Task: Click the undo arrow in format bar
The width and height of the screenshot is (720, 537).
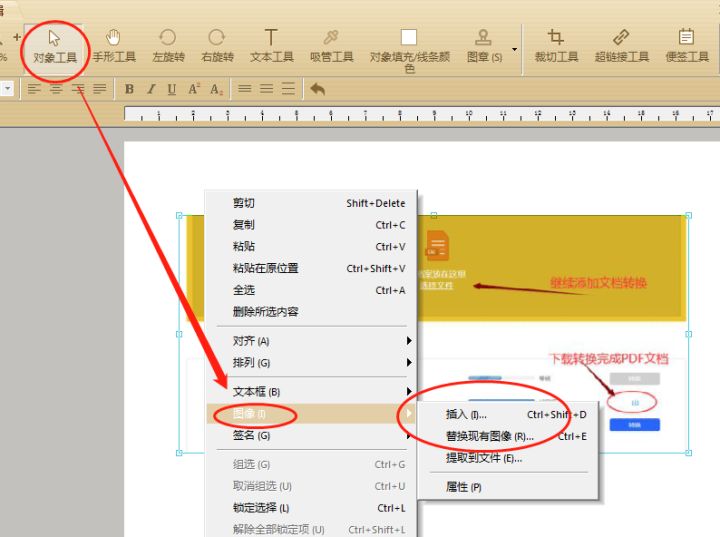Action: (317, 89)
